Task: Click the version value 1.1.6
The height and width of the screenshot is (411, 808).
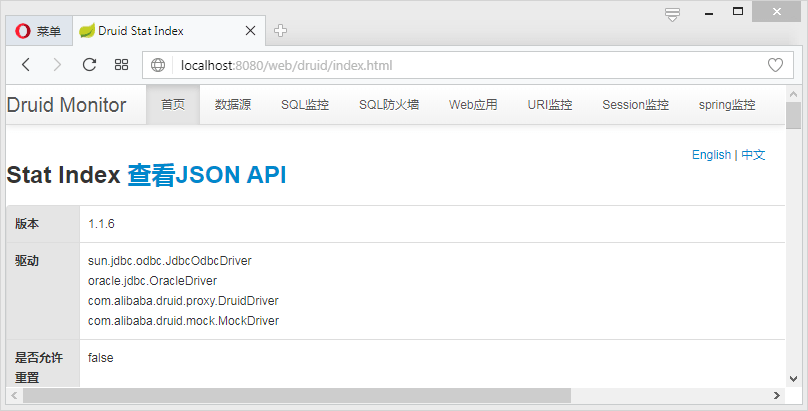Action: [x=101, y=224]
